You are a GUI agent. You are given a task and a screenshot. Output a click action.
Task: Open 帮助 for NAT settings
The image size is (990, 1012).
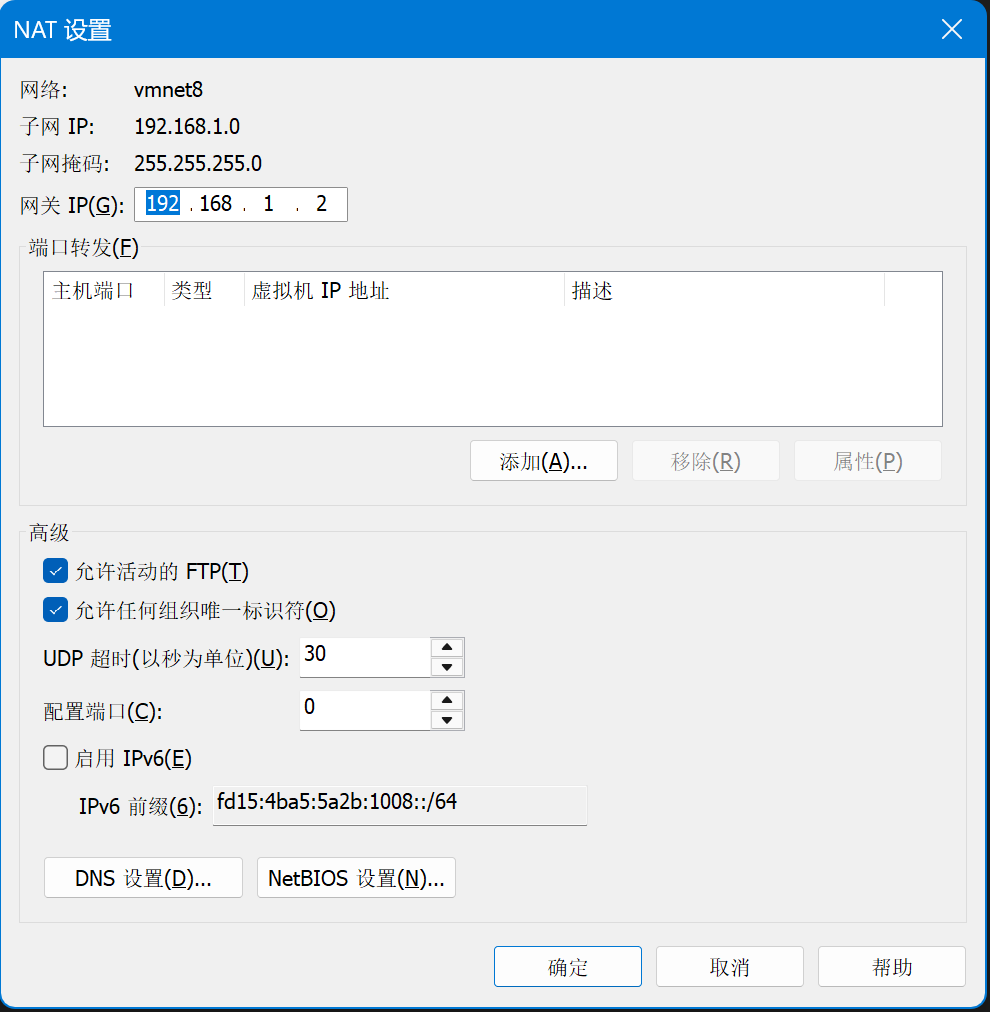pyautogui.click(x=891, y=967)
